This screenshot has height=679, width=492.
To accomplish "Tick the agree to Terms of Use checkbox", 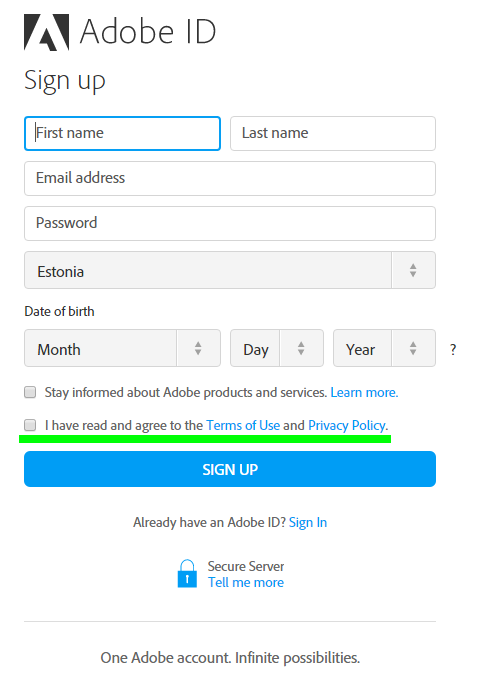I will tap(30, 425).
